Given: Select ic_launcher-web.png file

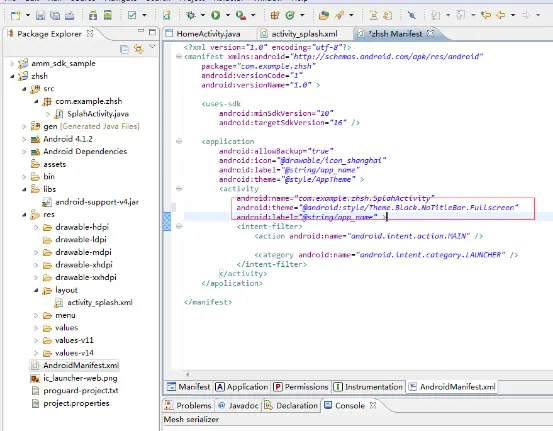Looking at the screenshot, I should point(80,378).
